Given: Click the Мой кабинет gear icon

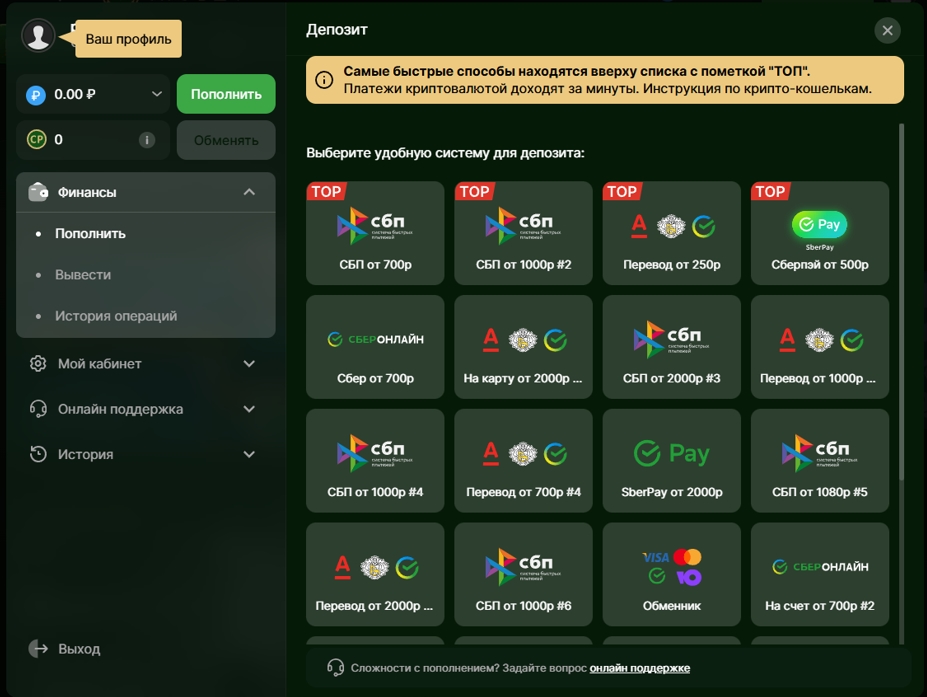Looking at the screenshot, I should click(38, 364).
